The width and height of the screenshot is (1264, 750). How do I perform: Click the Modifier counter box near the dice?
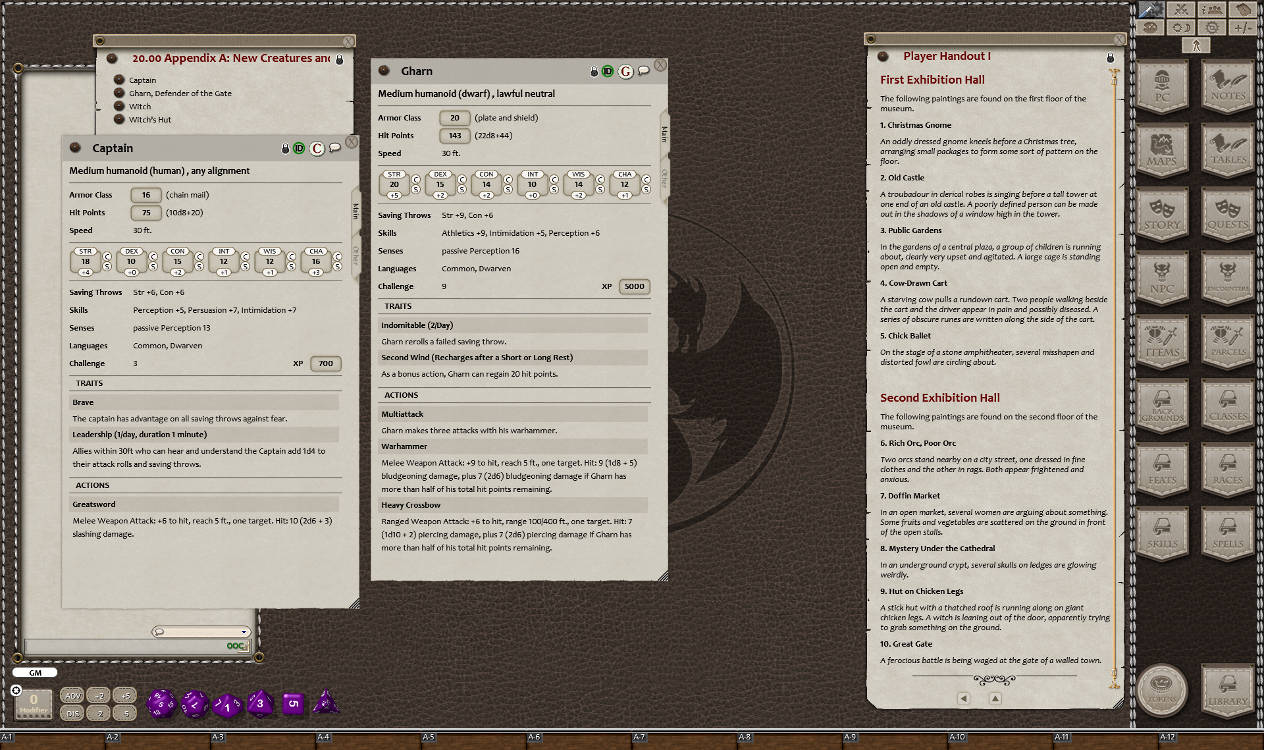coord(34,703)
